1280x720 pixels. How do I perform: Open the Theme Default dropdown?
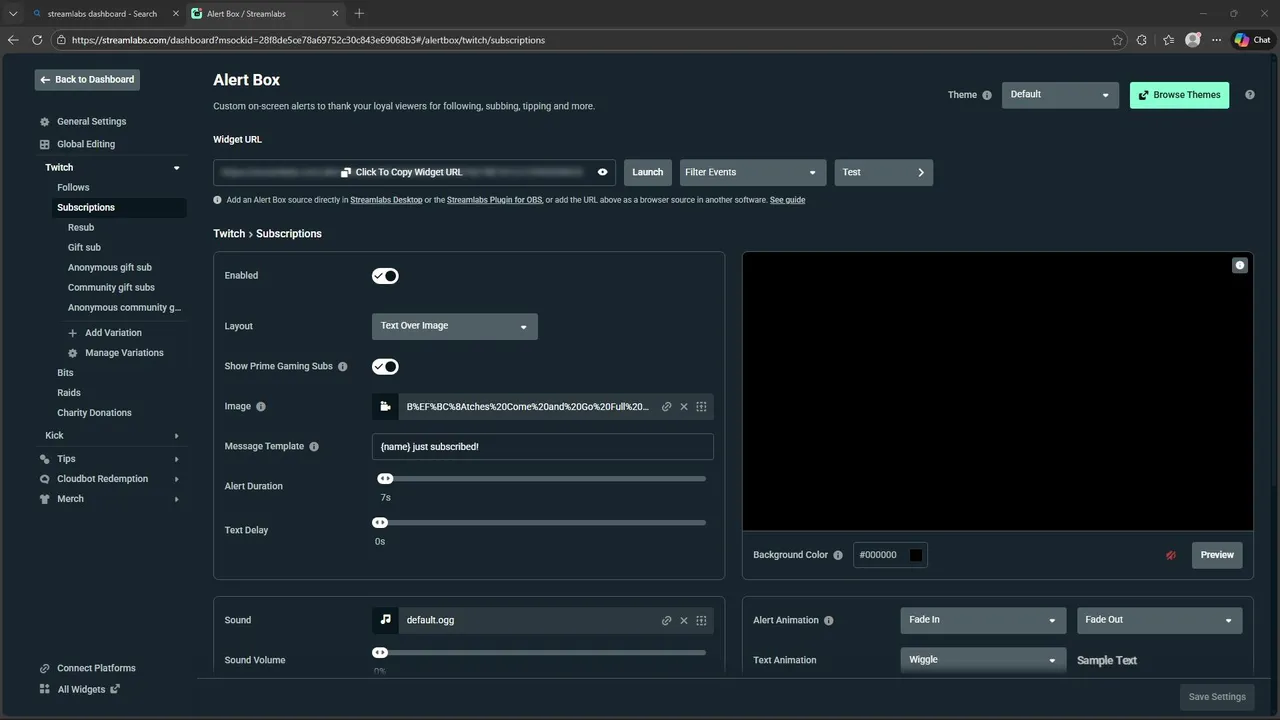click(x=1060, y=95)
